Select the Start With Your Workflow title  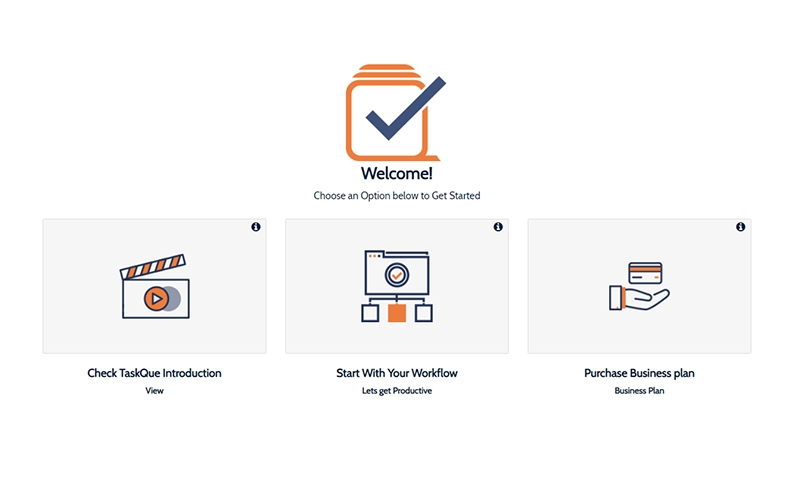pyautogui.click(x=397, y=373)
